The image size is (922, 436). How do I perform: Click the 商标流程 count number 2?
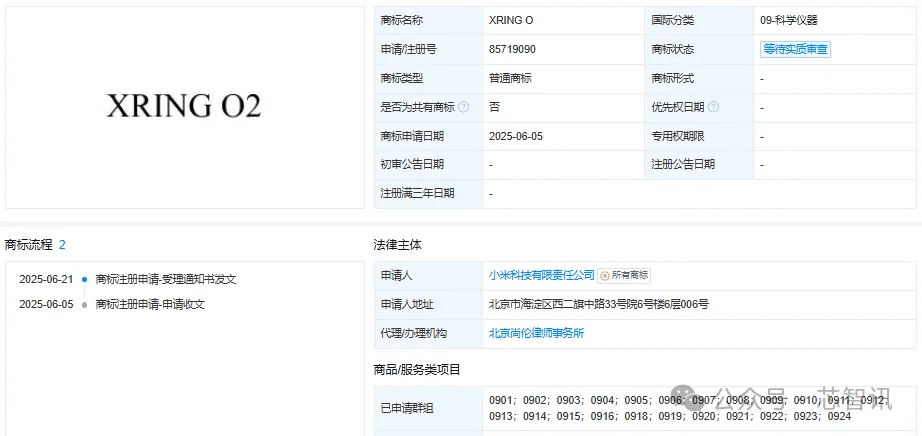point(62,245)
